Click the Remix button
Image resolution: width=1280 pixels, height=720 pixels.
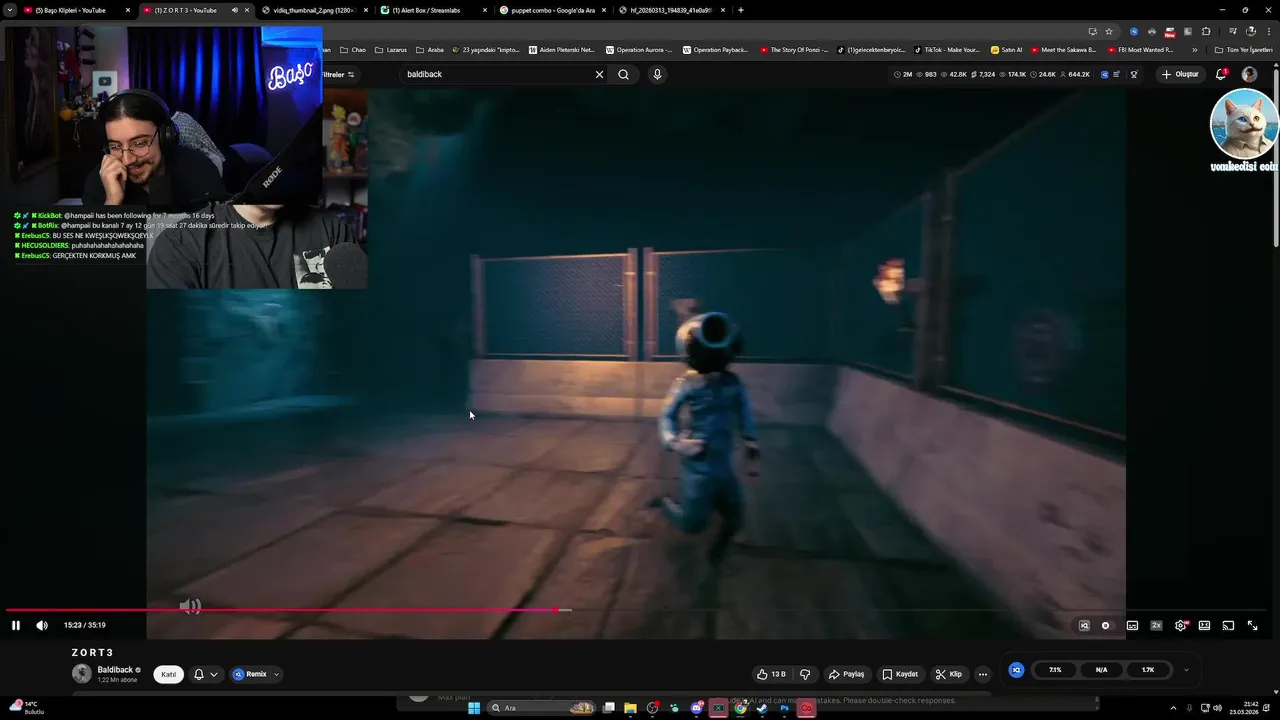[x=250, y=674]
